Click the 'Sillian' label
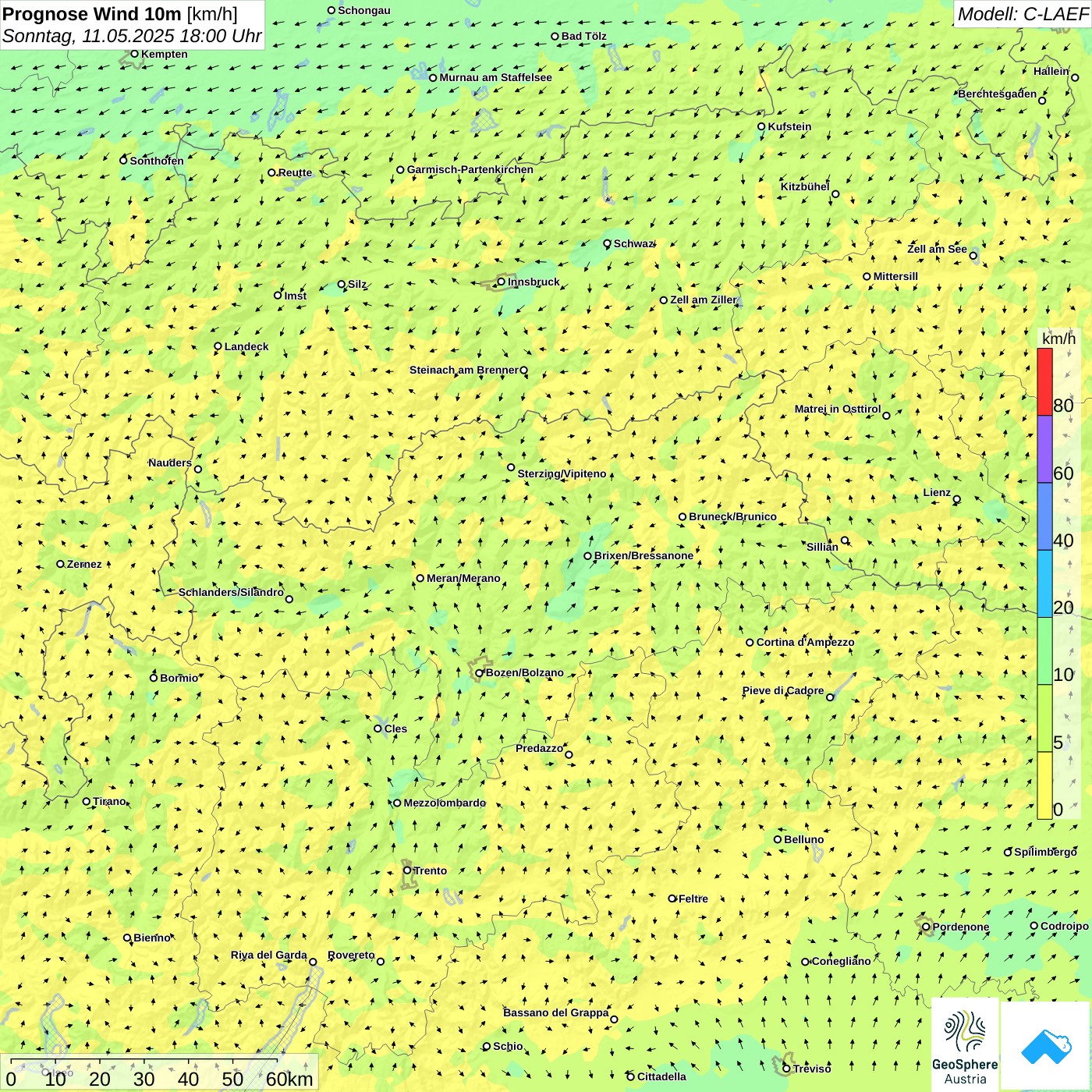 click(822, 547)
